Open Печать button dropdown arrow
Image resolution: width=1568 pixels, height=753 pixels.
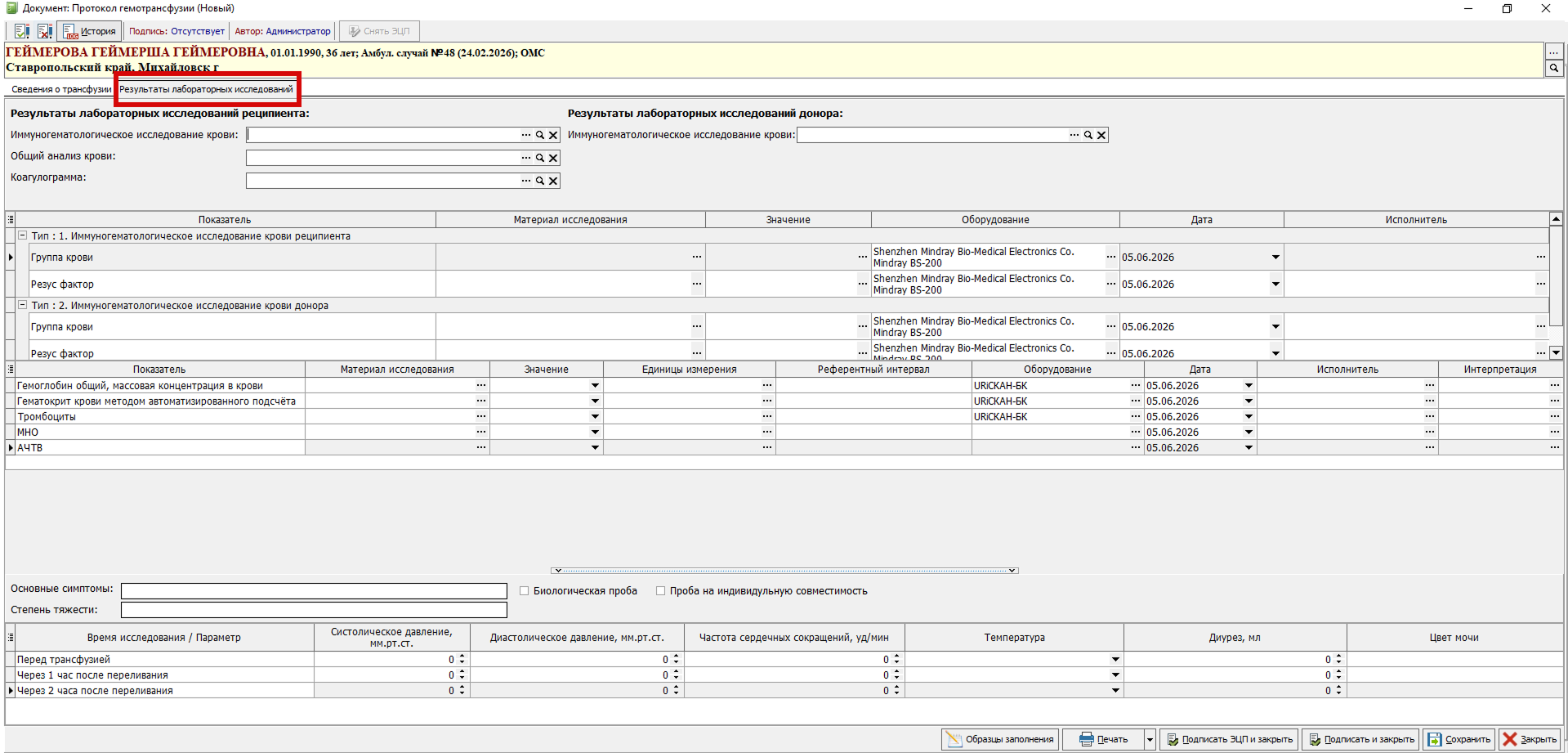point(1150,739)
